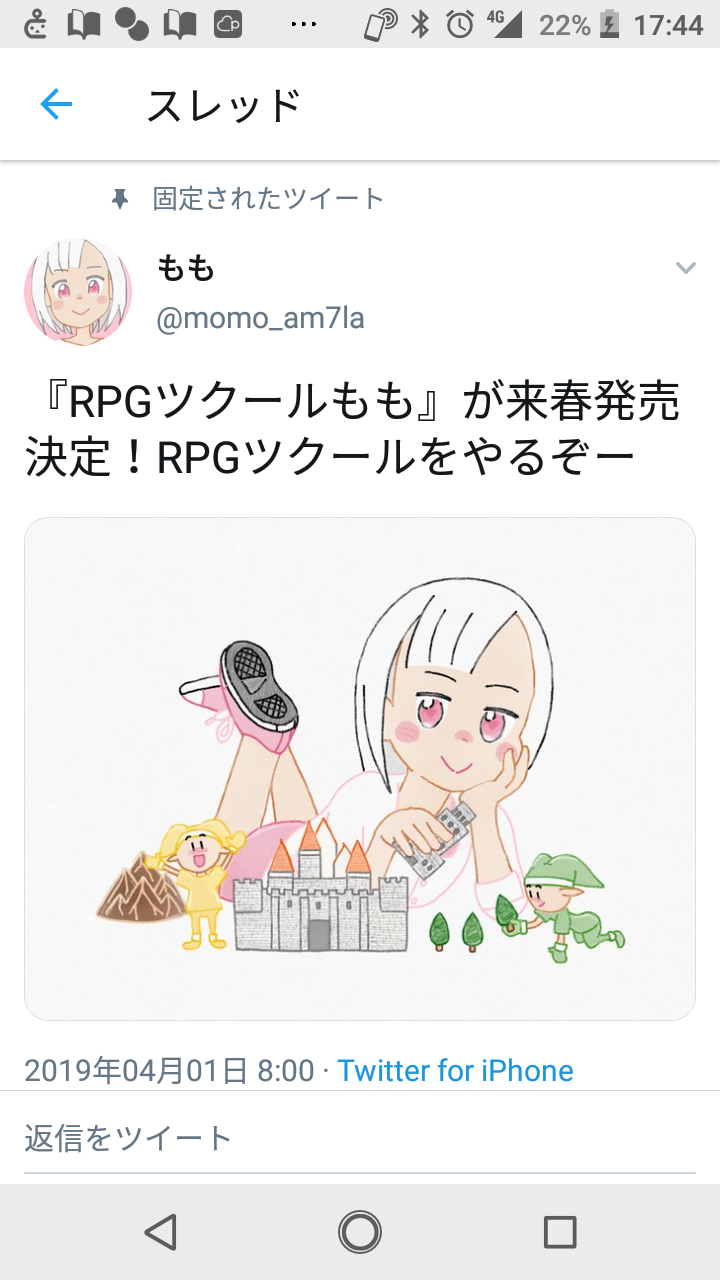
Task: Open the @momo_am7la handle
Action: 260,319
